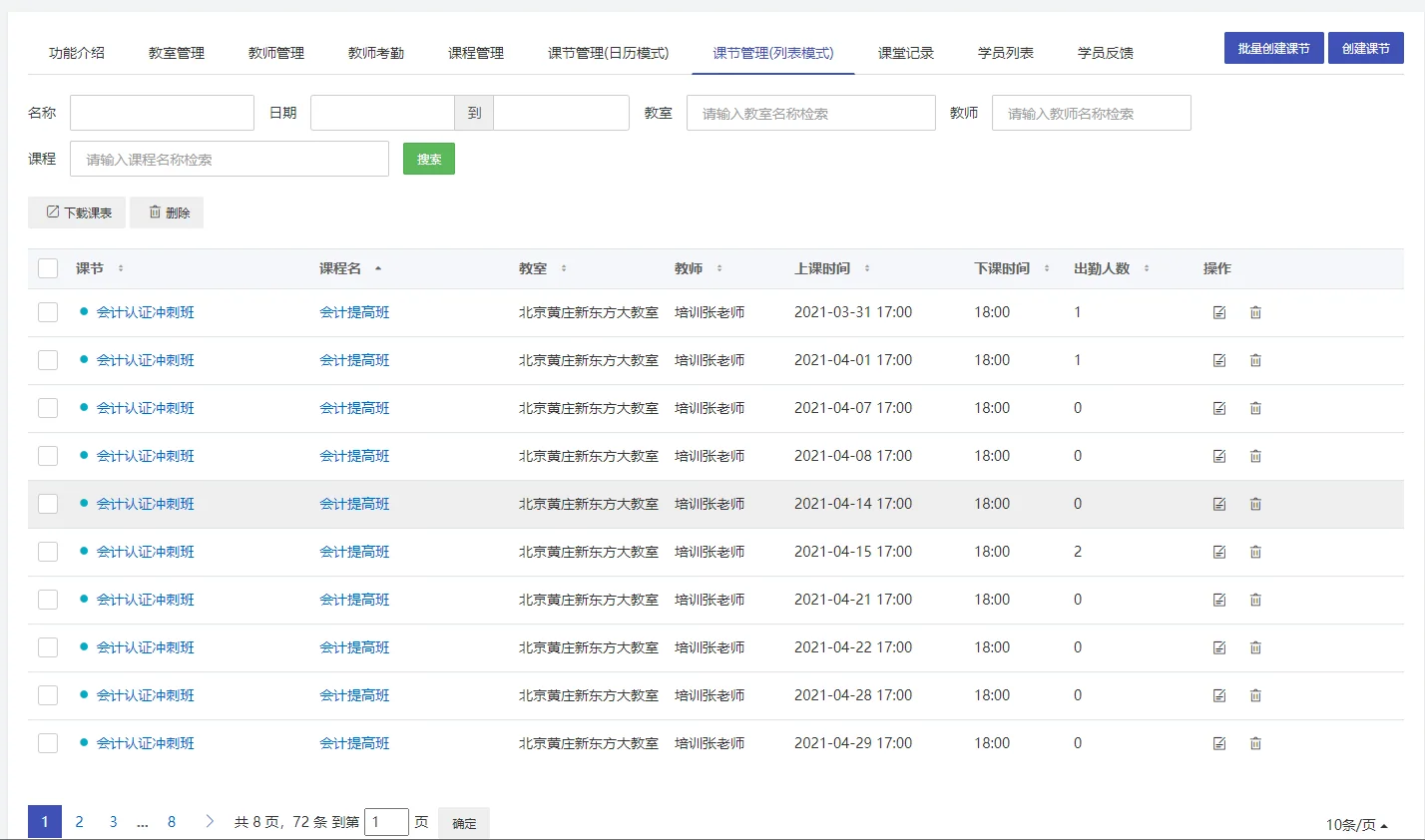Check the 2021-04-14 row checkbox
This screenshot has width=1425, height=840.
coord(48,504)
